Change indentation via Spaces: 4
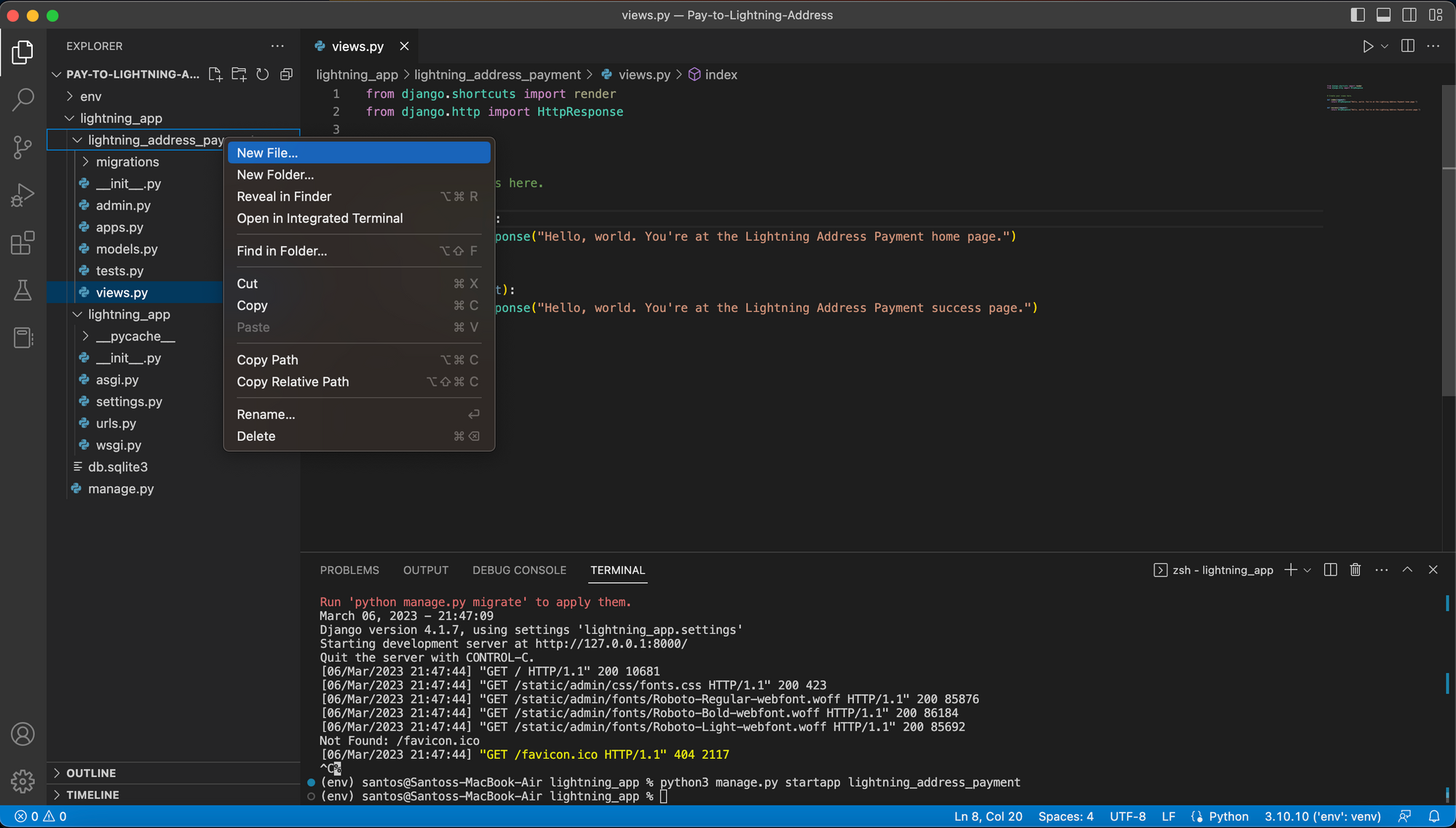This screenshot has height=828, width=1456. [1066, 816]
